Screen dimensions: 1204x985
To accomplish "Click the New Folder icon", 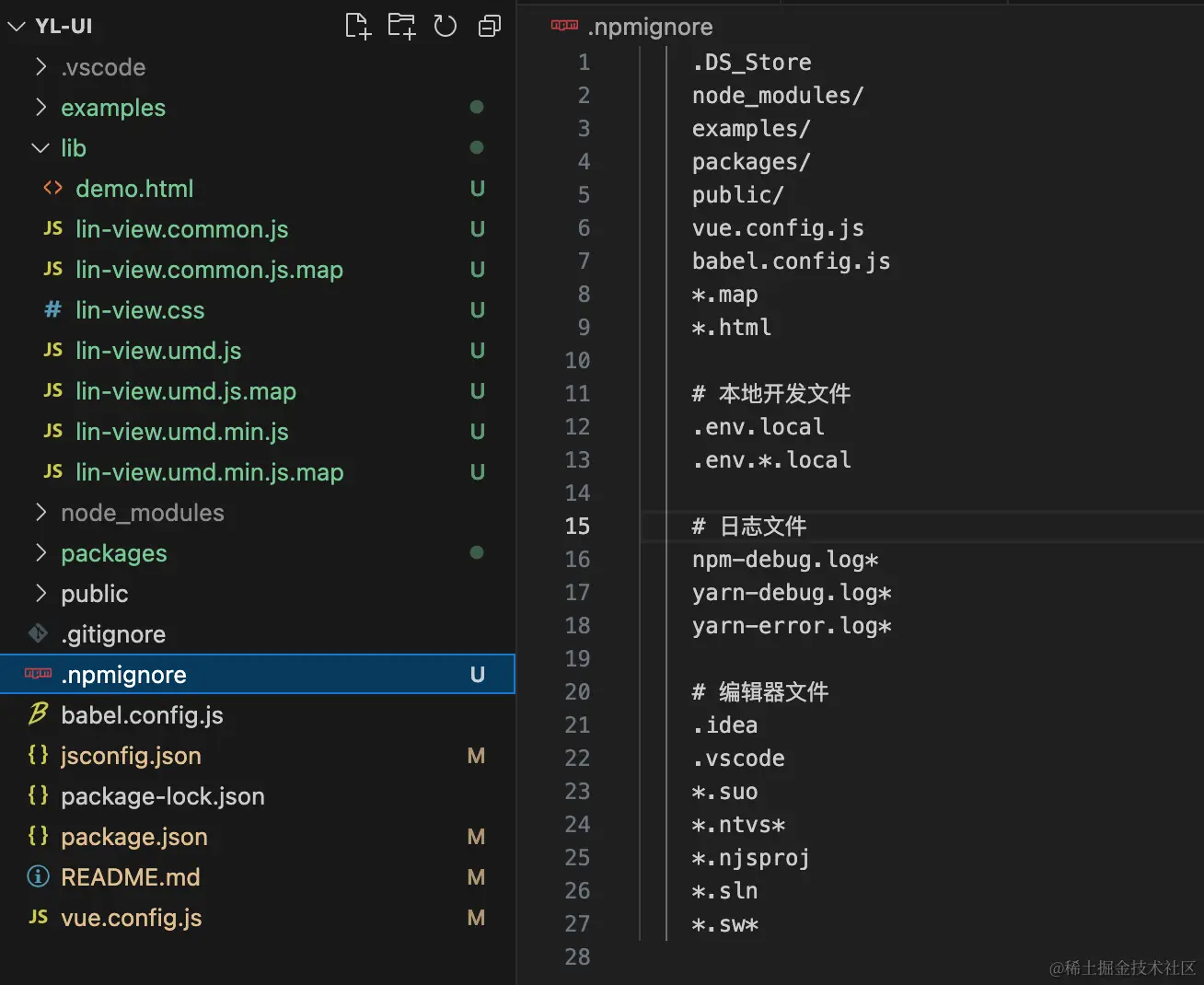I will [401, 26].
